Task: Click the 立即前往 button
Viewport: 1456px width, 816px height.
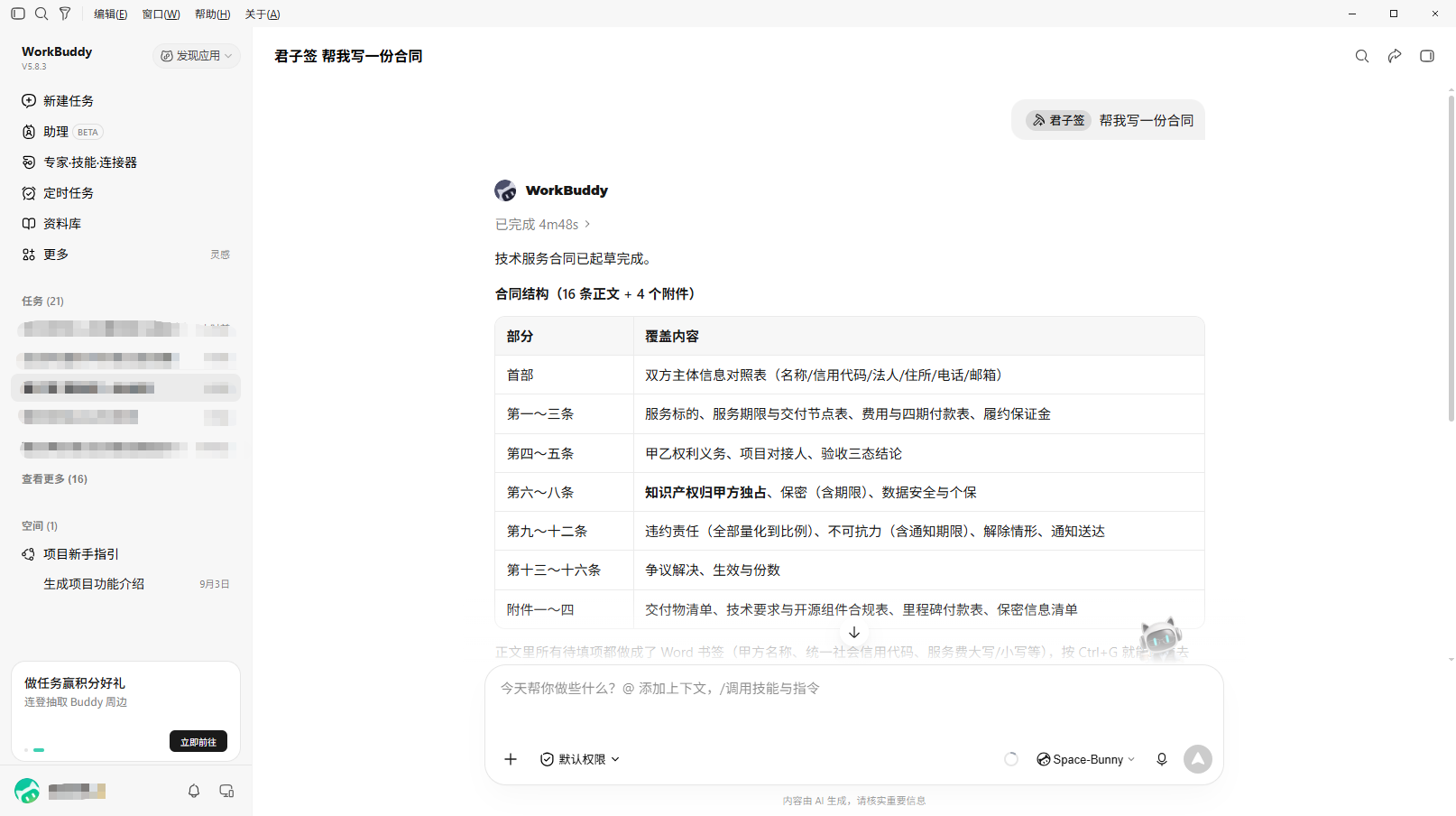Action: click(x=198, y=741)
